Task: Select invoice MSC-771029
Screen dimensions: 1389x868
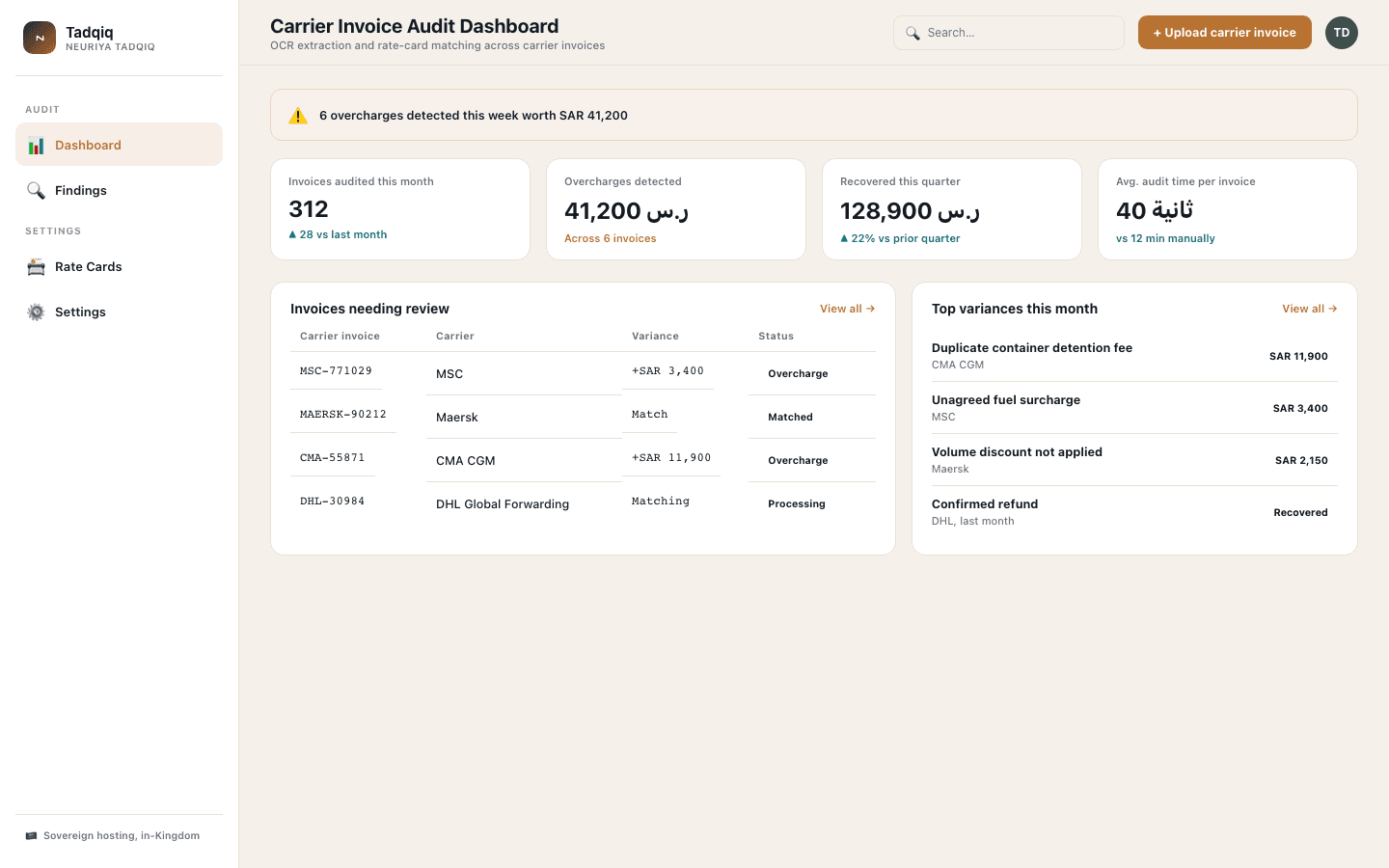Action: [x=336, y=370]
